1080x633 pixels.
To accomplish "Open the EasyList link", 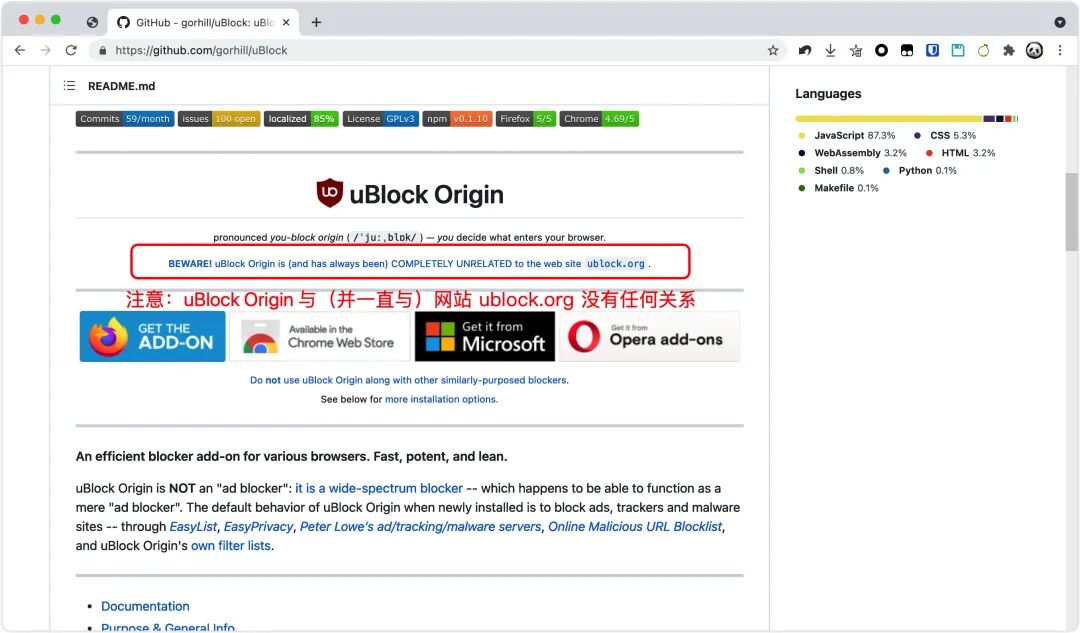I will point(193,527).
